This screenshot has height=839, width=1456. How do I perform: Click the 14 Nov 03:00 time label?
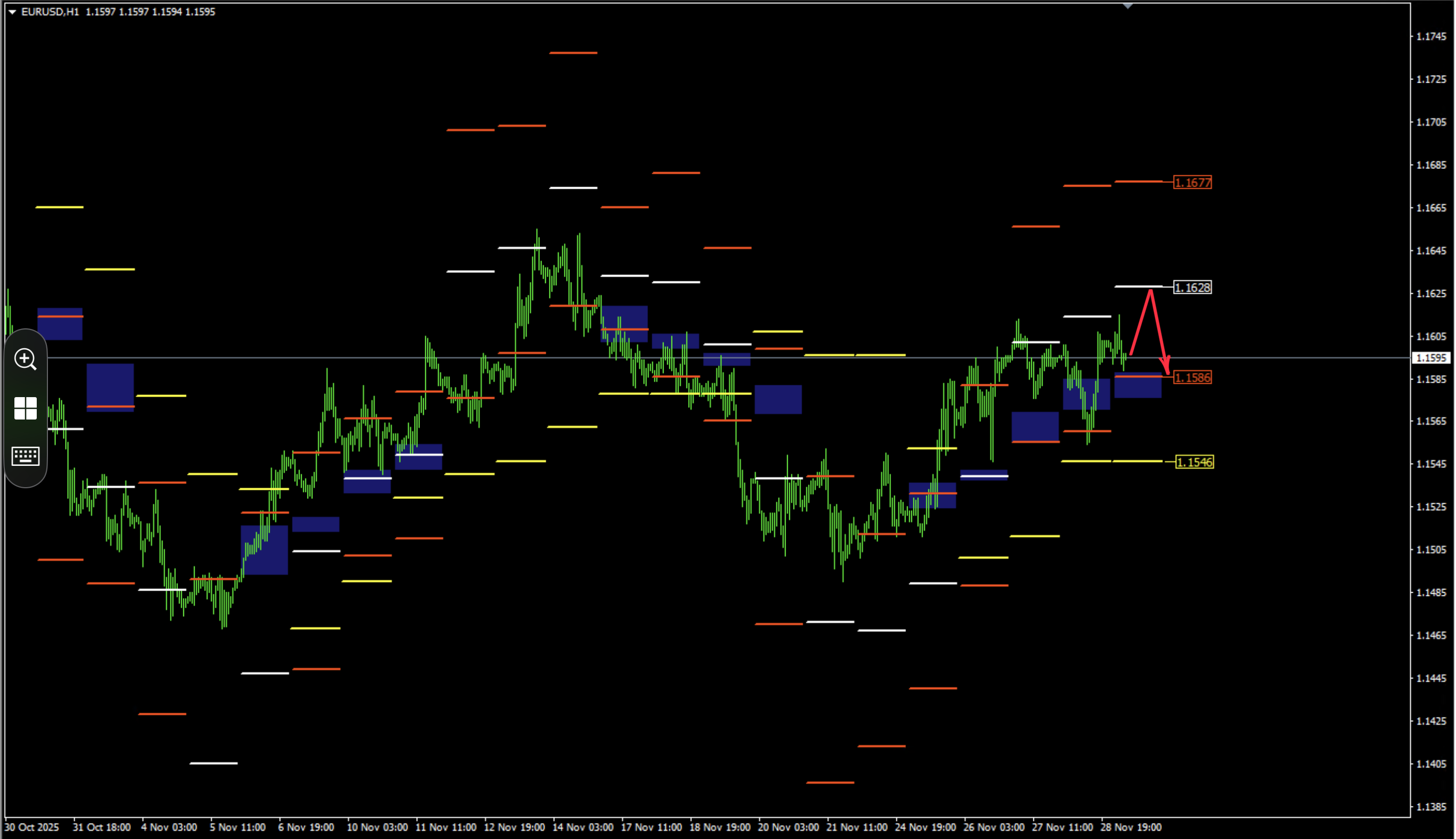click(x=583, y=827)
